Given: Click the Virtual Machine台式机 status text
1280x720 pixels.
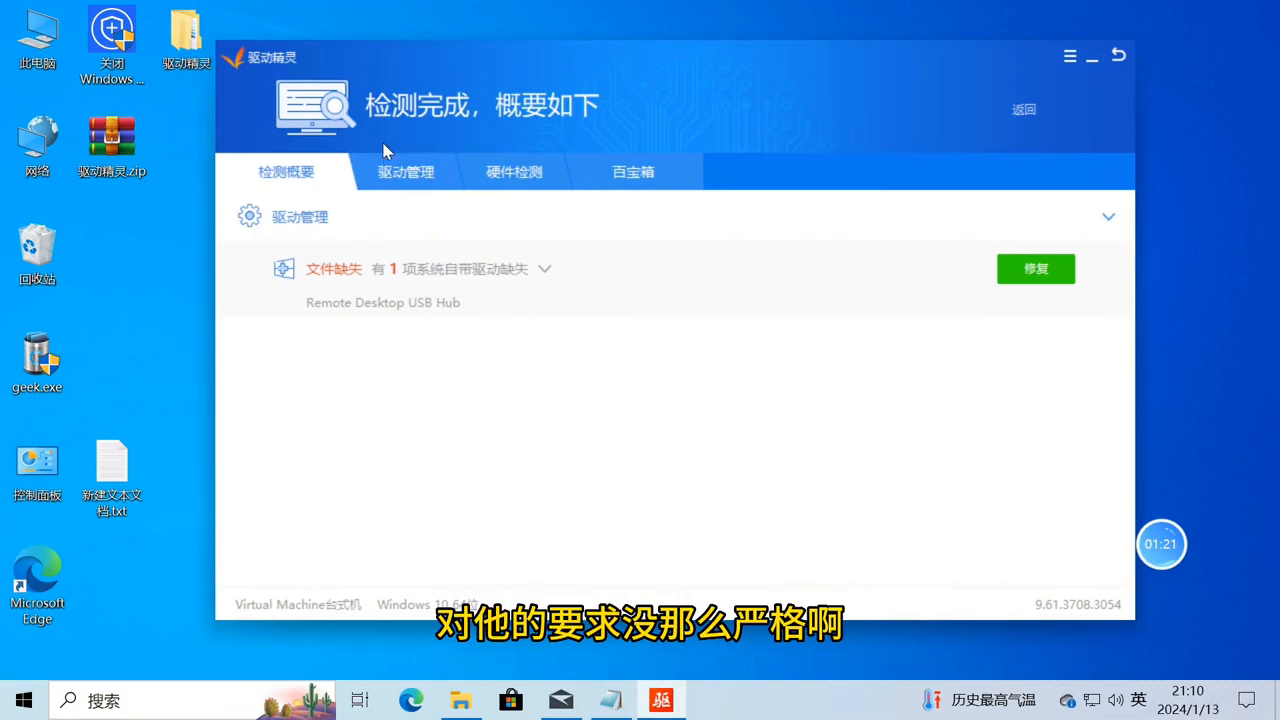Looking at the screenshot, I should click(298, 605).
